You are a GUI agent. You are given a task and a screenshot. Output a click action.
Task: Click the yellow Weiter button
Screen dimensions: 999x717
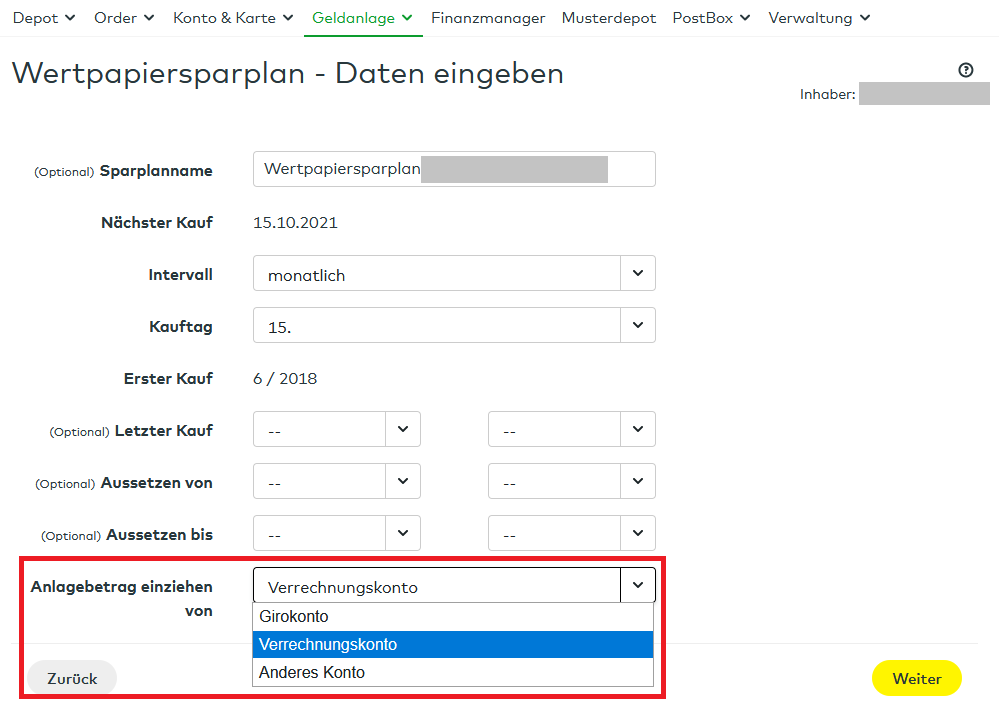(x=916, y=678)
